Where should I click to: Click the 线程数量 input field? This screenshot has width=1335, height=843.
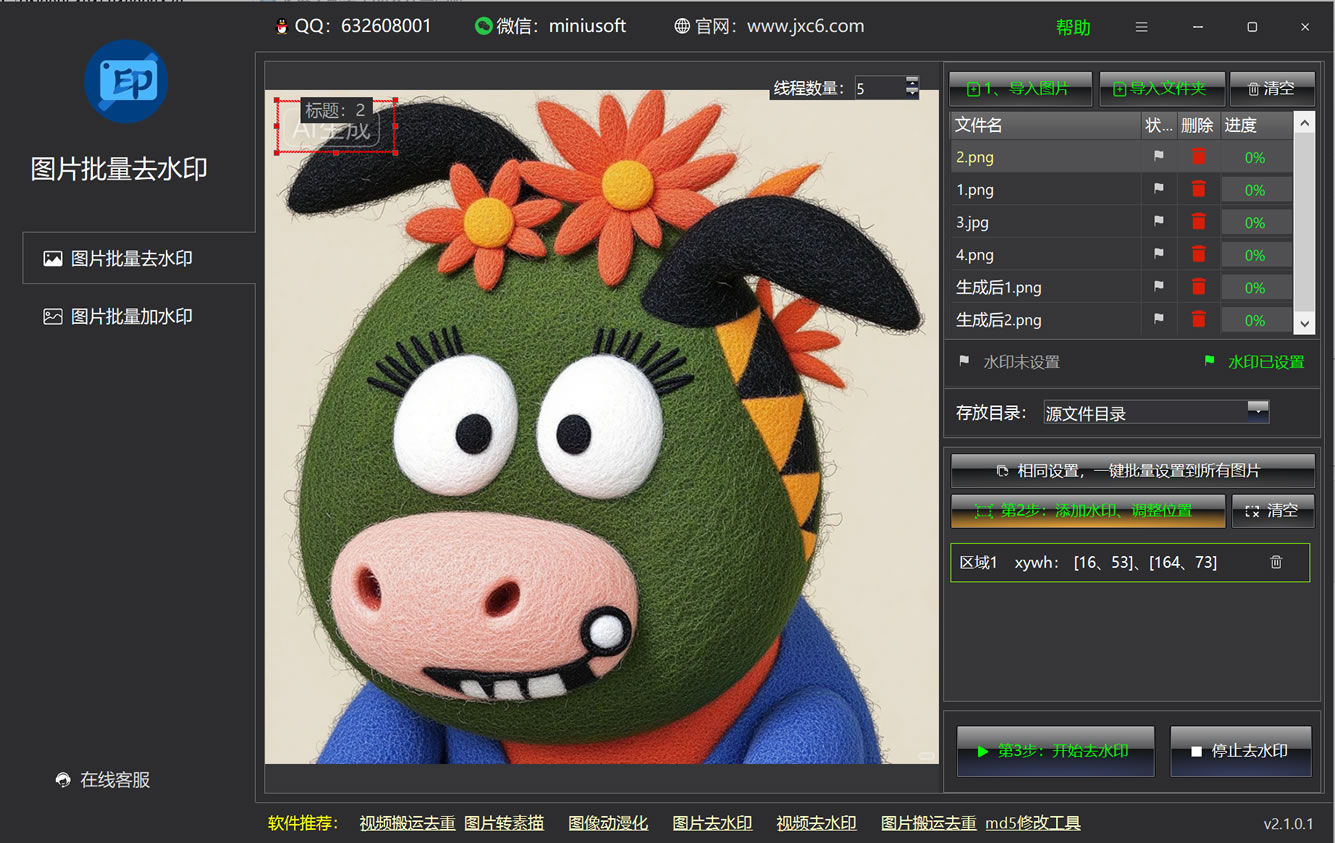point(878,88)
